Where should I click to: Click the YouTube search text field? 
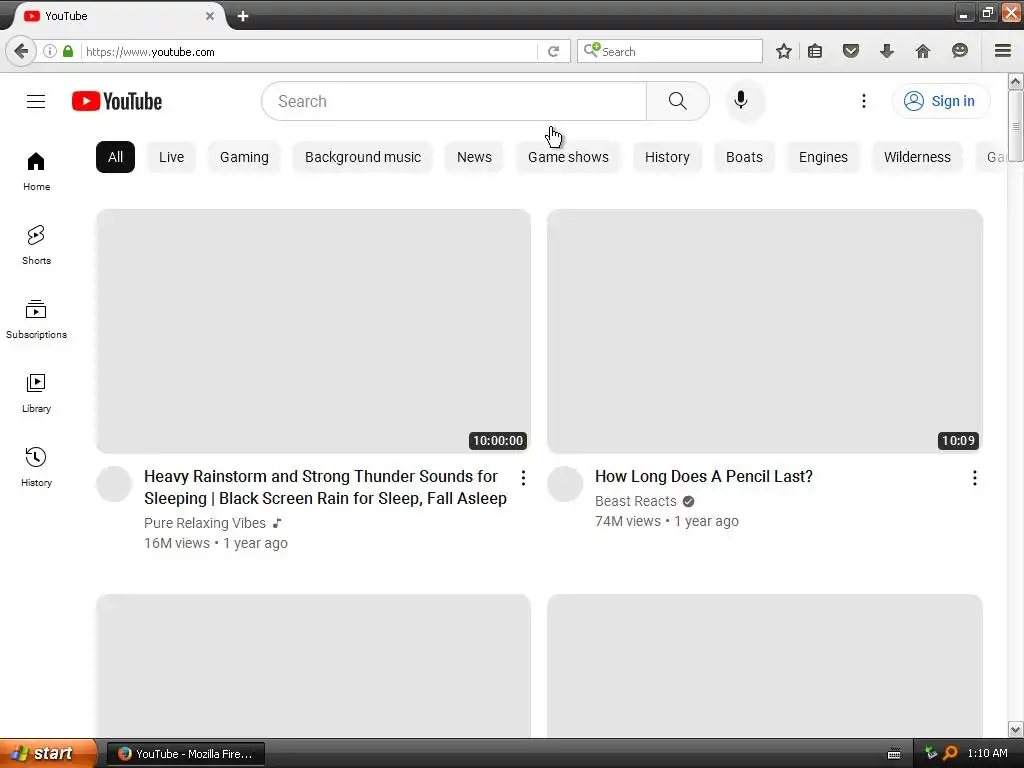coord(454,101)
